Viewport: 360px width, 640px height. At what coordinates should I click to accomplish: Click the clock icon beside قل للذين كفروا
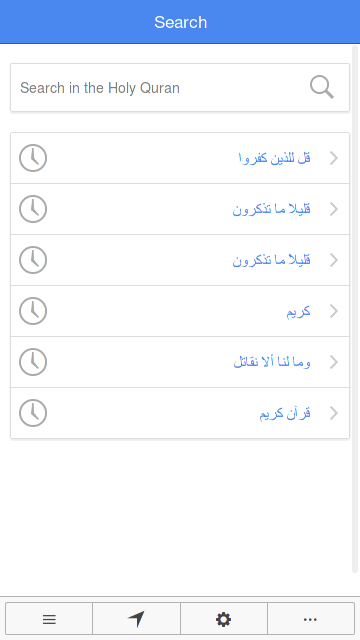(33, 158)
